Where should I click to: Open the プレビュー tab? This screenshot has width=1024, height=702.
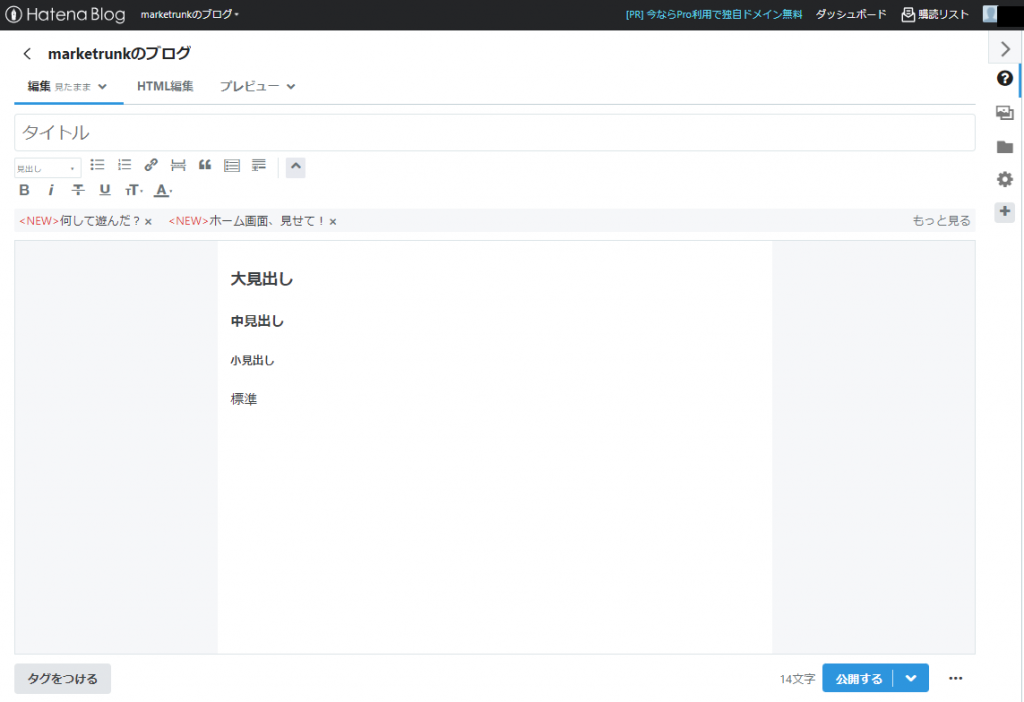(257, 86)
